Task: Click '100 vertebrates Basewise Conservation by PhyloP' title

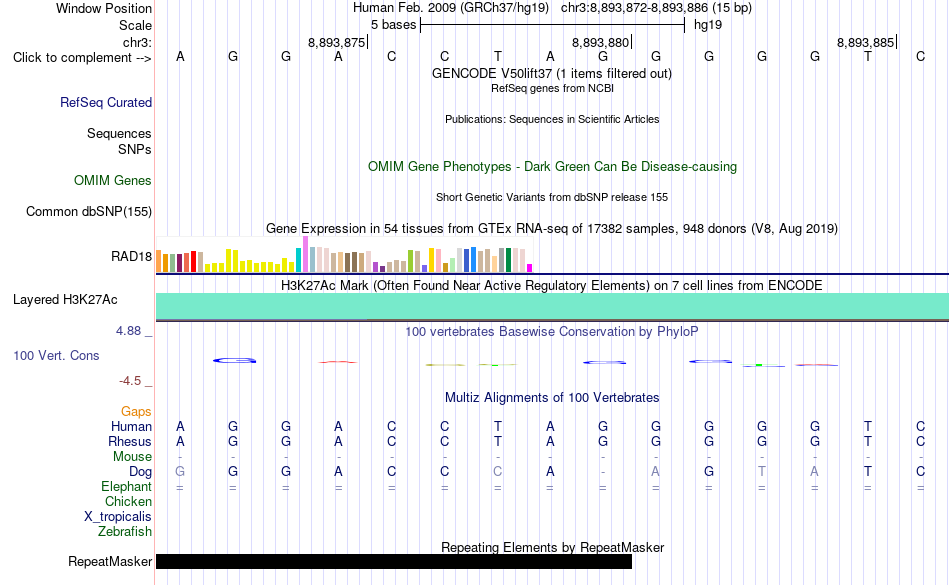Action: click(552, 331)
